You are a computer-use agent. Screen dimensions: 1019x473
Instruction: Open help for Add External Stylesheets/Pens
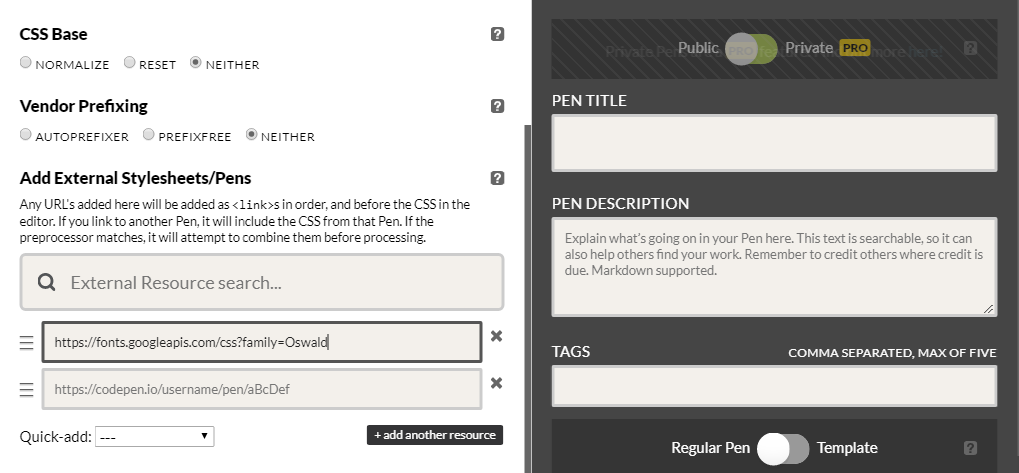[x=497, y=178]
